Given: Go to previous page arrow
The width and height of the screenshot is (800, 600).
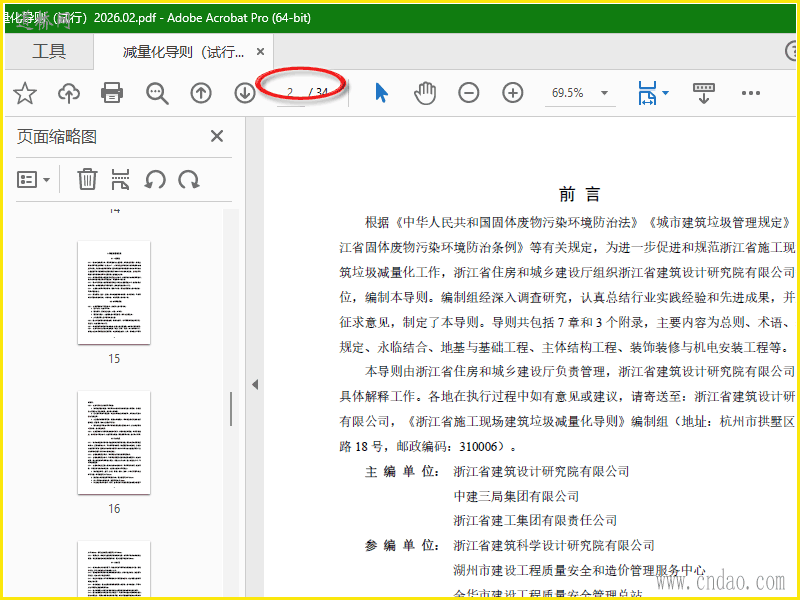Looking at the screenshot, I should tap(201, 93).
